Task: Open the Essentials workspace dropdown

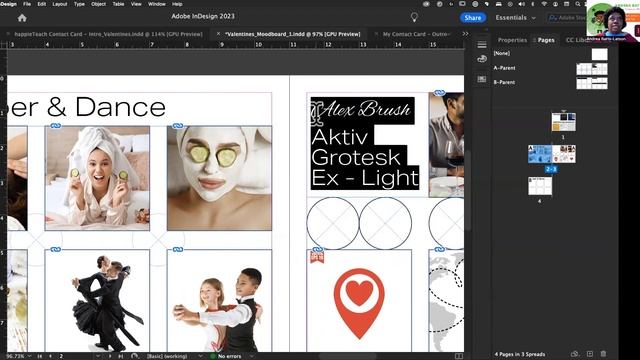Action: tap(516, 18)
